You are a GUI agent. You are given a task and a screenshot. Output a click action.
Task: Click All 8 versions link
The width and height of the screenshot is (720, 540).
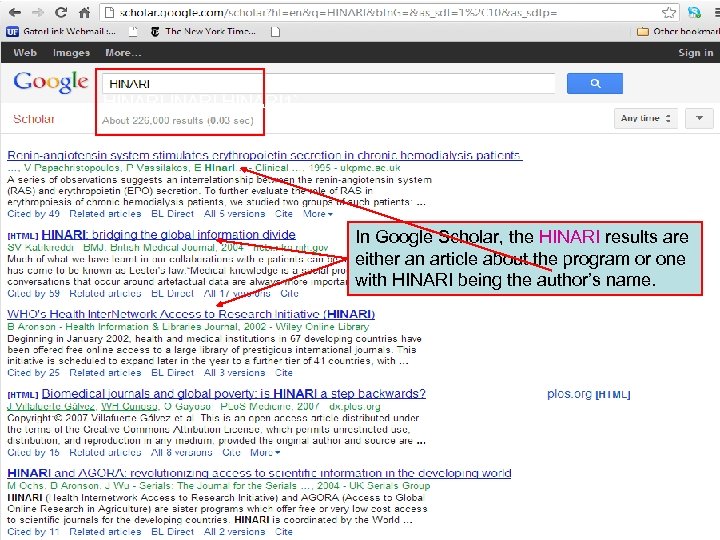tap(181, 452)
